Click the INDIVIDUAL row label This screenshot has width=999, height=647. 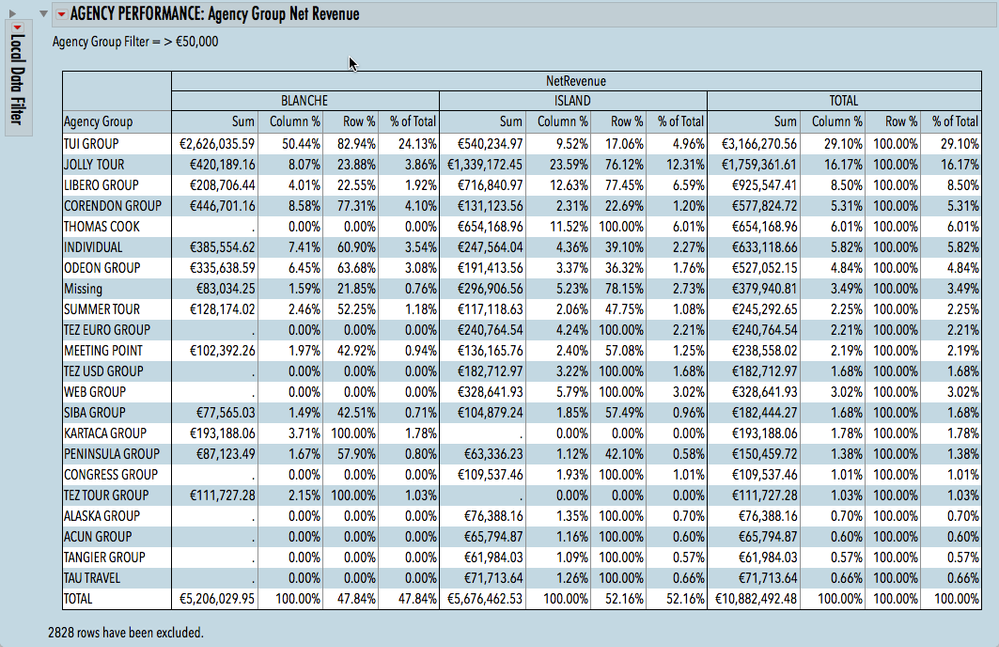coord(93,247)
